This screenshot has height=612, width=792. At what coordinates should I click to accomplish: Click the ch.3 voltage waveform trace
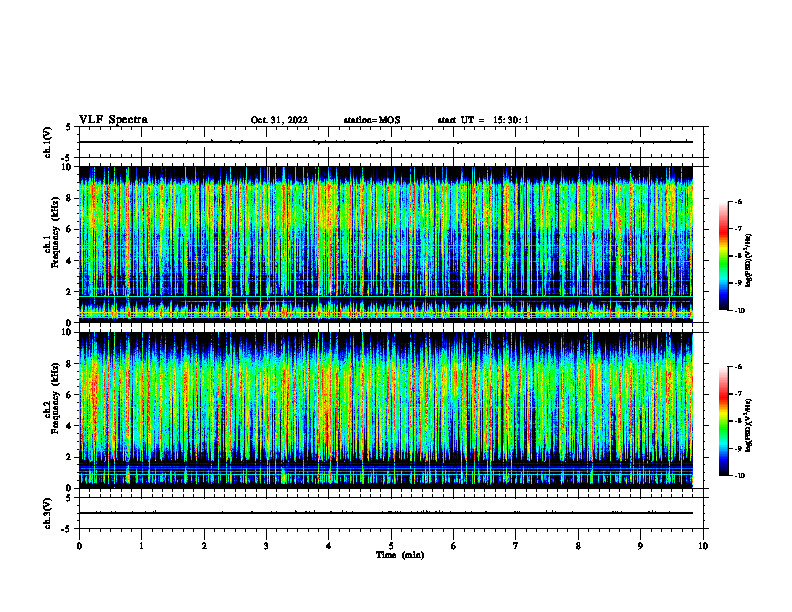tap(386, 513)
